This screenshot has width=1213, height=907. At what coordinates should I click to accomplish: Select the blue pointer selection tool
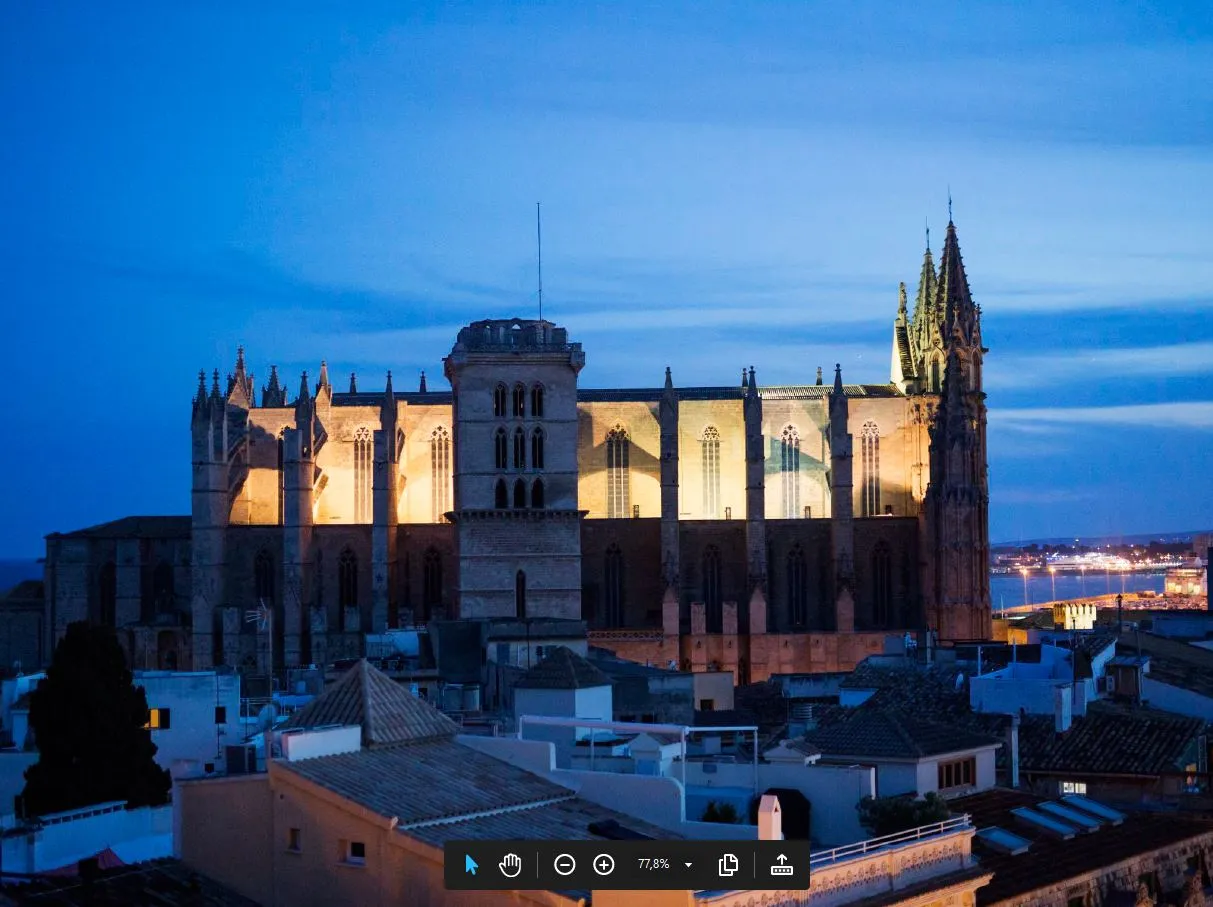tap(472, 865)
